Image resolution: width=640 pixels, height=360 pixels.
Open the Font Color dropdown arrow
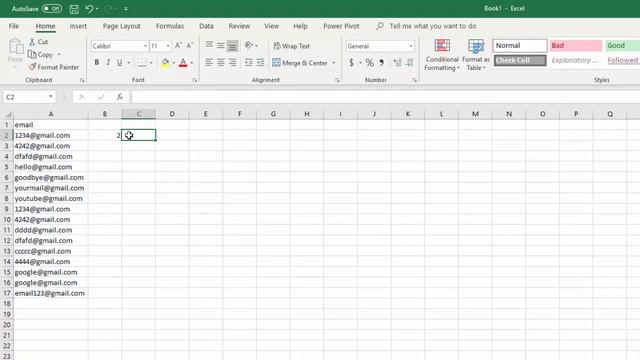click(x=192, y=63)
